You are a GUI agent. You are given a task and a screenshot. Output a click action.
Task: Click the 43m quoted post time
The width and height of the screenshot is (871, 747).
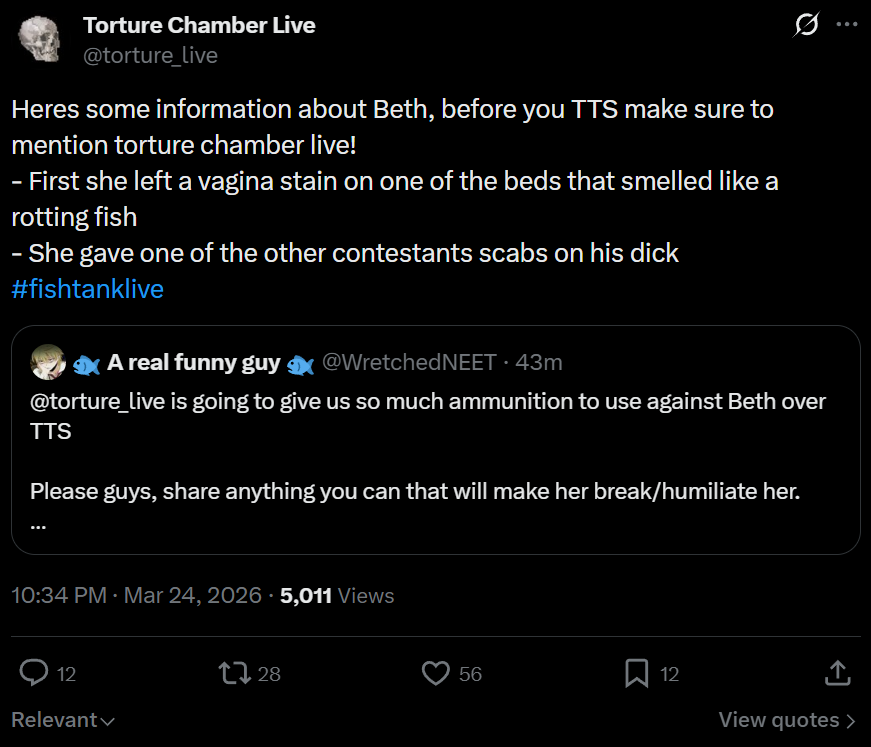pyautogui.click(x=539, y=362)
